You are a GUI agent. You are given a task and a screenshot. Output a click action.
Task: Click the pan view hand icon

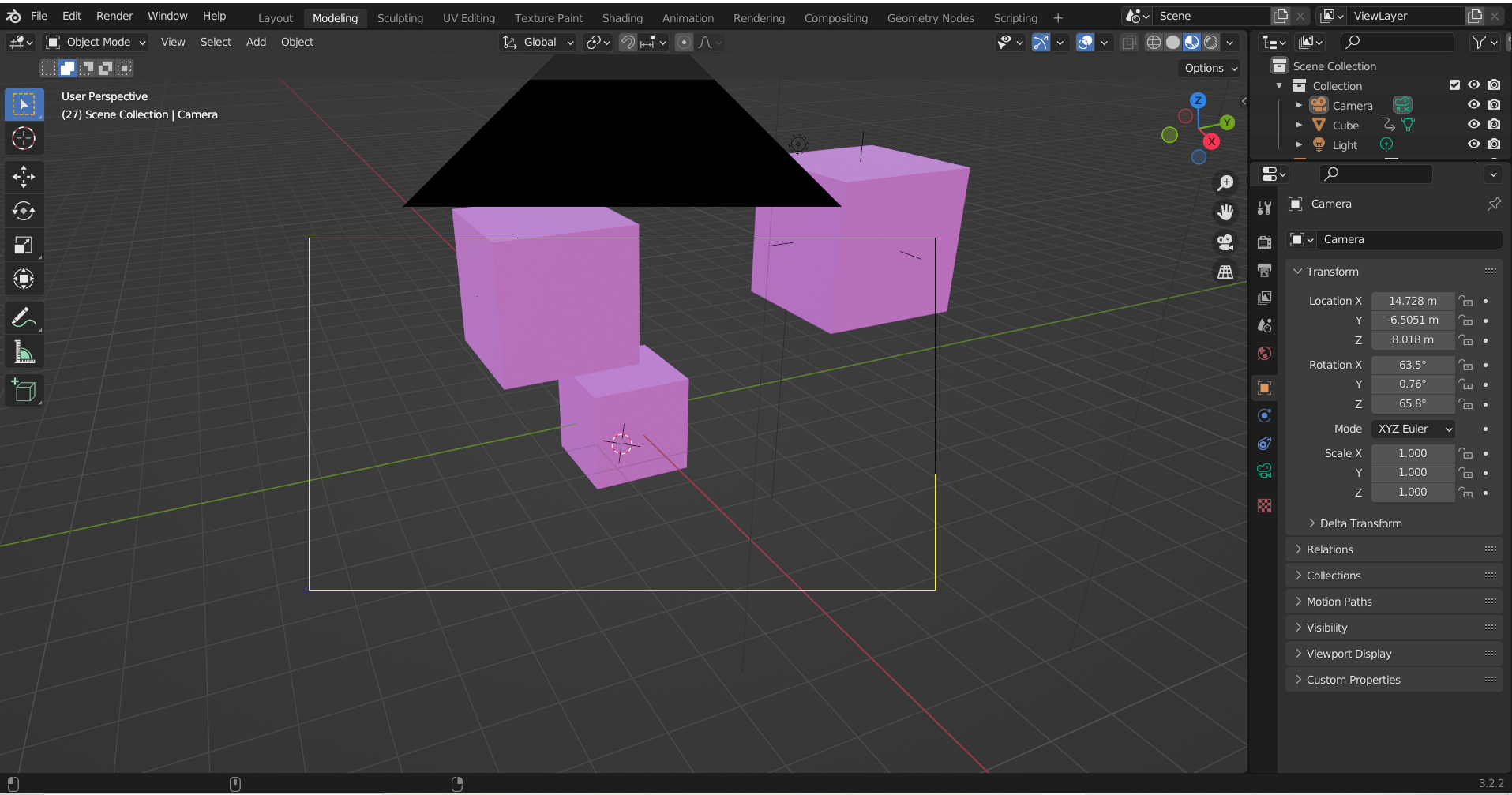click(x=1225, y=212)
